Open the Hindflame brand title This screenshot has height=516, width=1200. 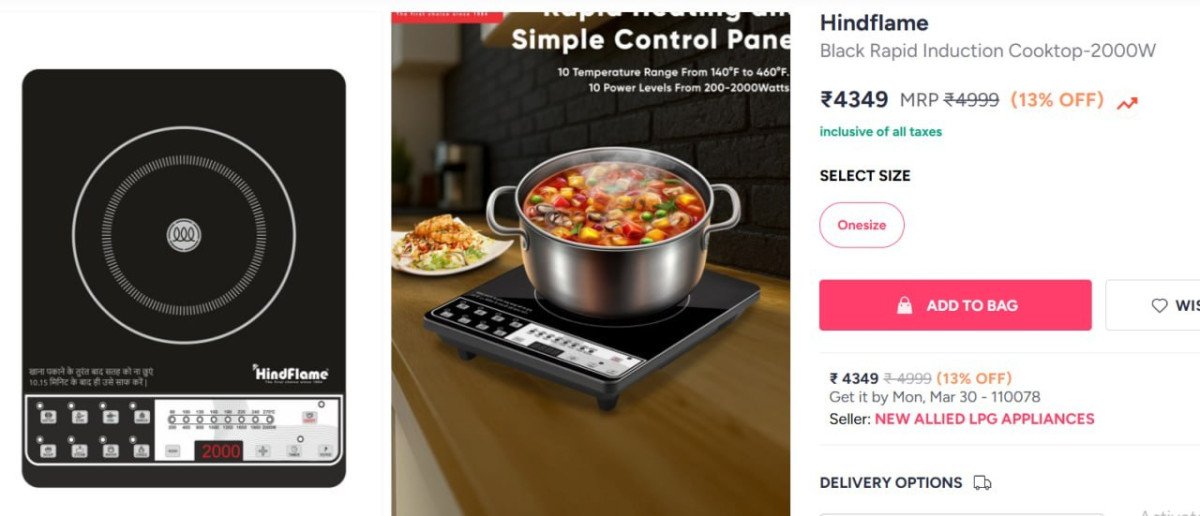tap(874, 23)
